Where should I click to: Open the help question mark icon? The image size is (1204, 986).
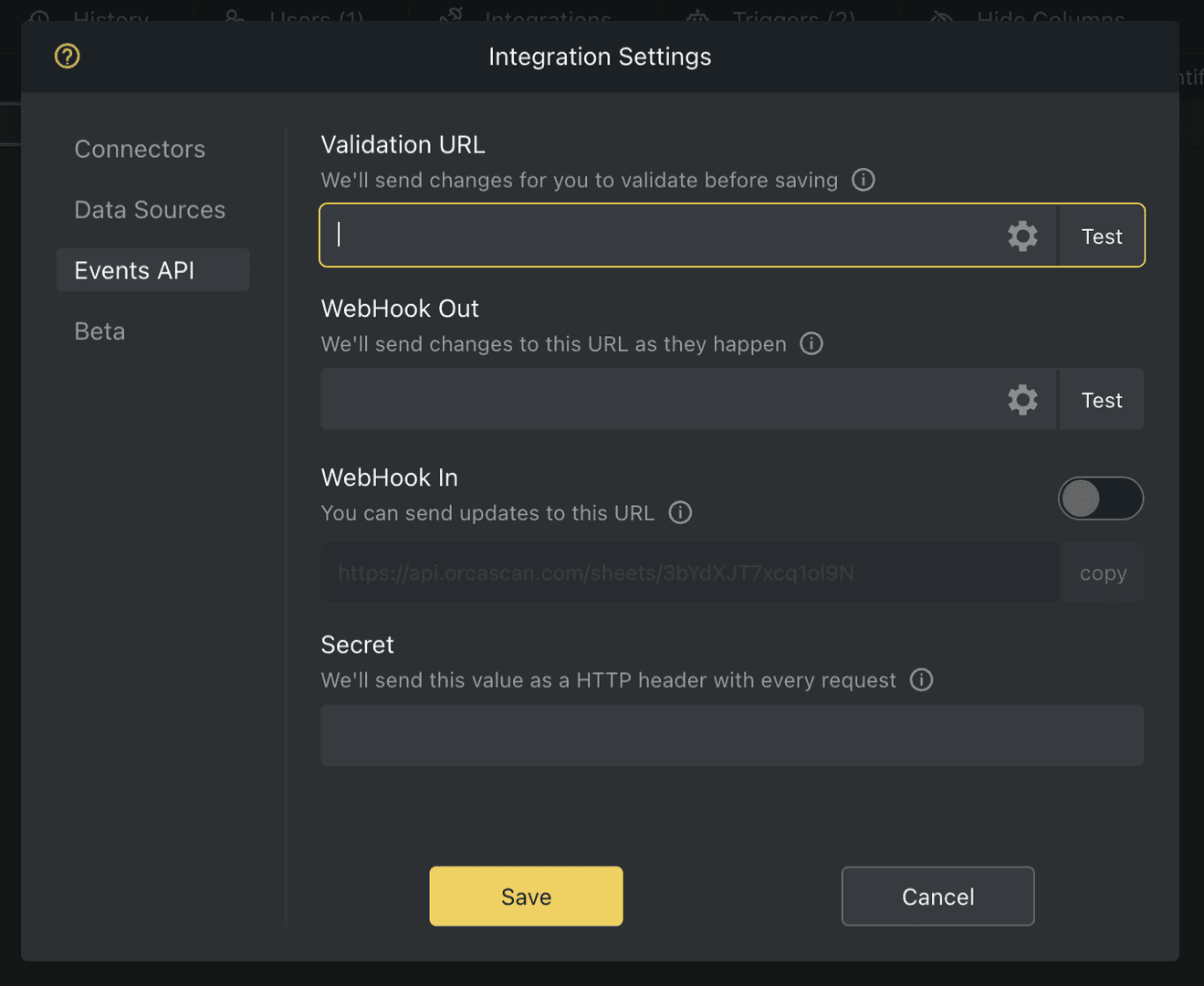67,56
